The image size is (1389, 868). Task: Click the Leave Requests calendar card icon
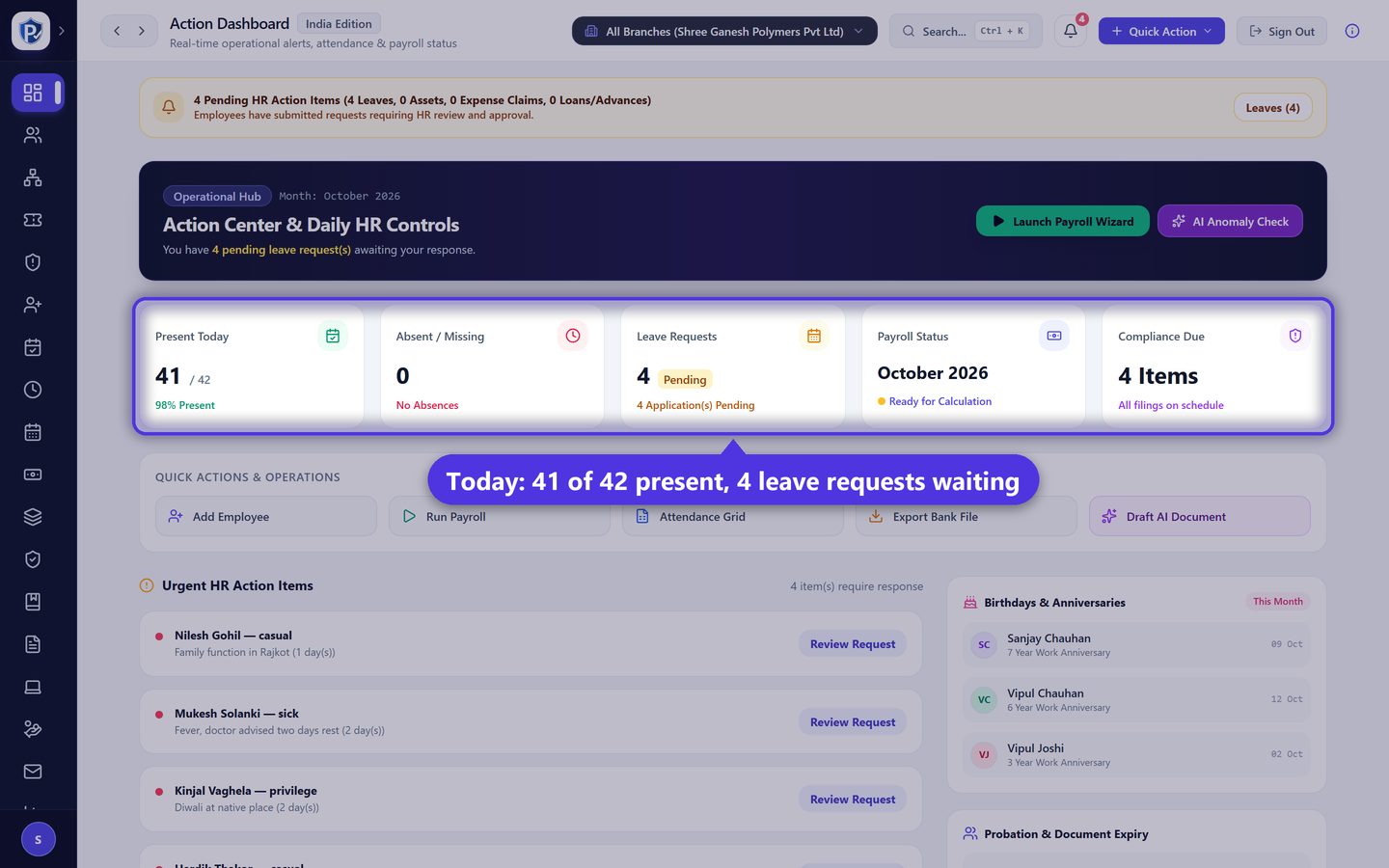pyautogui.click(x=814, y=336)
